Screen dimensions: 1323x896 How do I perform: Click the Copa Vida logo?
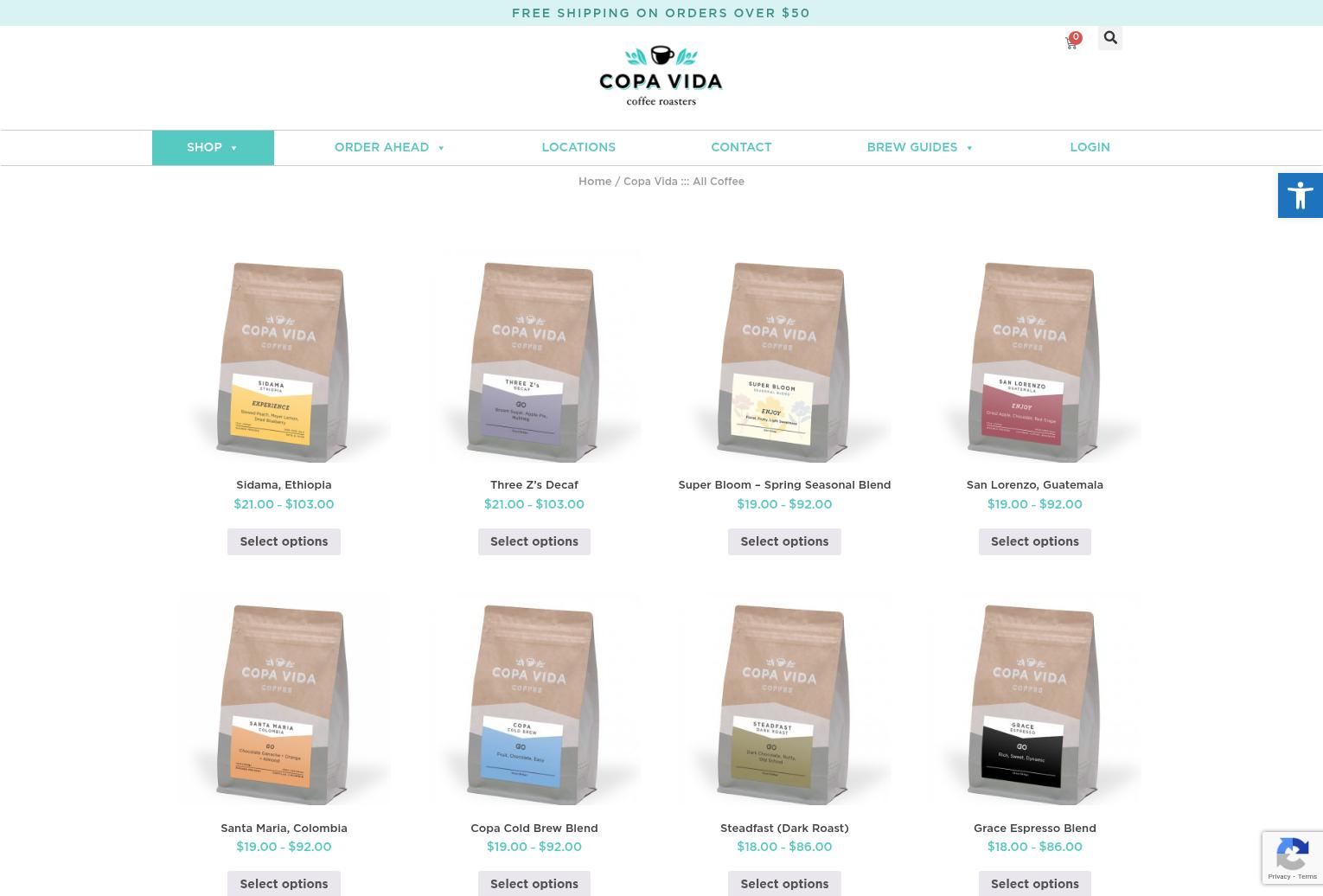pos(661,76)
